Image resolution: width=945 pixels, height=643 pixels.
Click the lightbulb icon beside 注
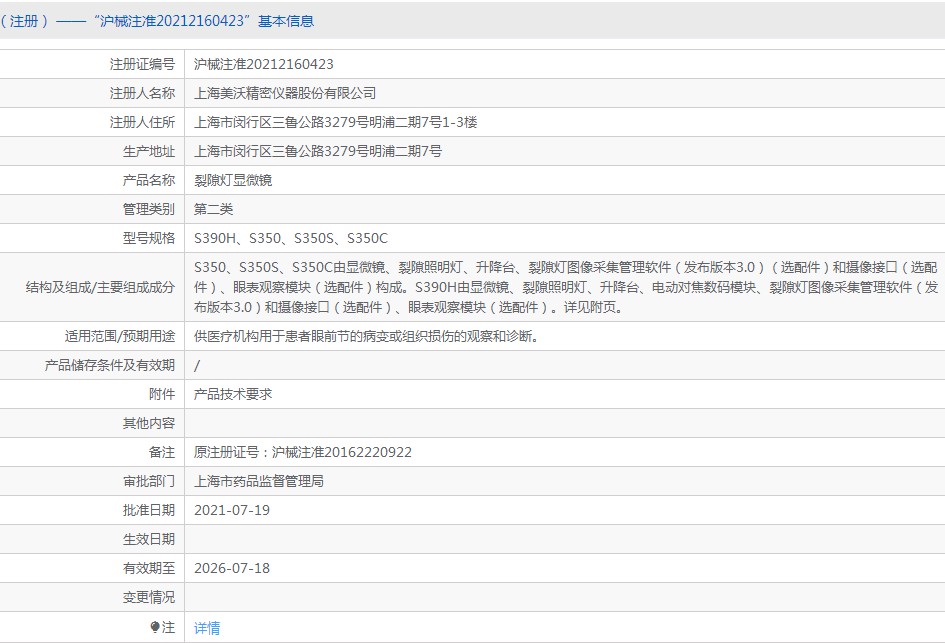(155, 627)
